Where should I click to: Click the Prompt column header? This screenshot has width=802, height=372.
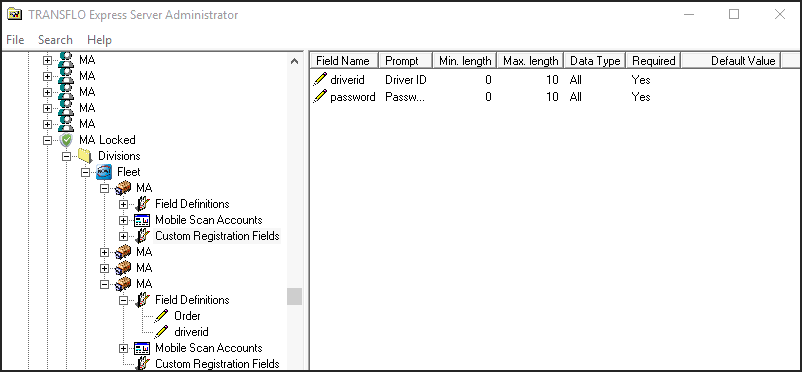coord(406,60)
